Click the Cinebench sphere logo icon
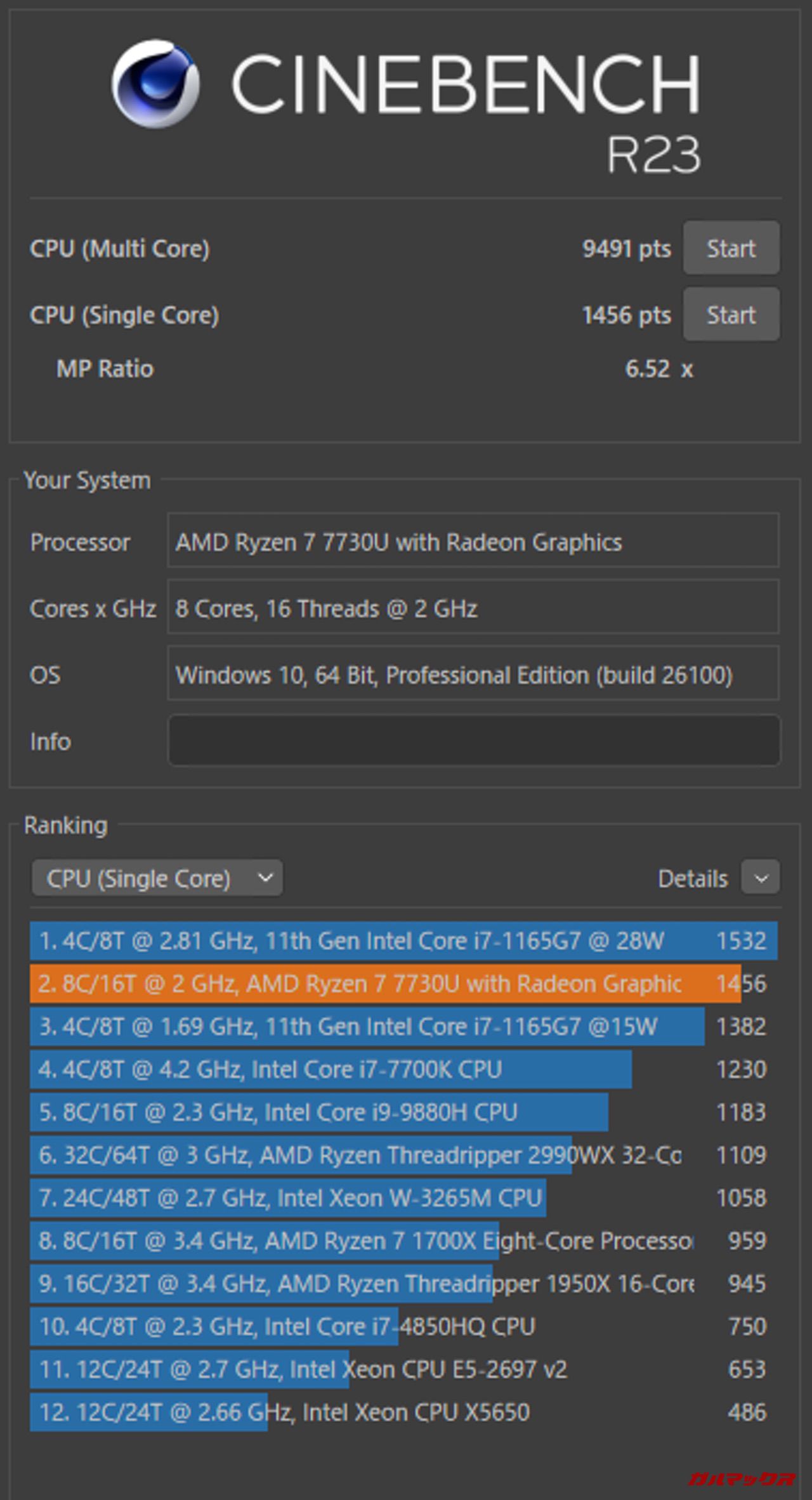The width and height of the screenshot is (812, 1500). click(155, 84)
